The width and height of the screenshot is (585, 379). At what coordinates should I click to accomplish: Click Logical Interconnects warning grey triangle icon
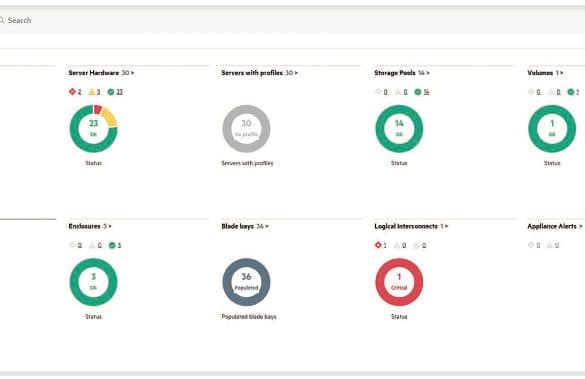pyautogui.click(x=398, y=245)
